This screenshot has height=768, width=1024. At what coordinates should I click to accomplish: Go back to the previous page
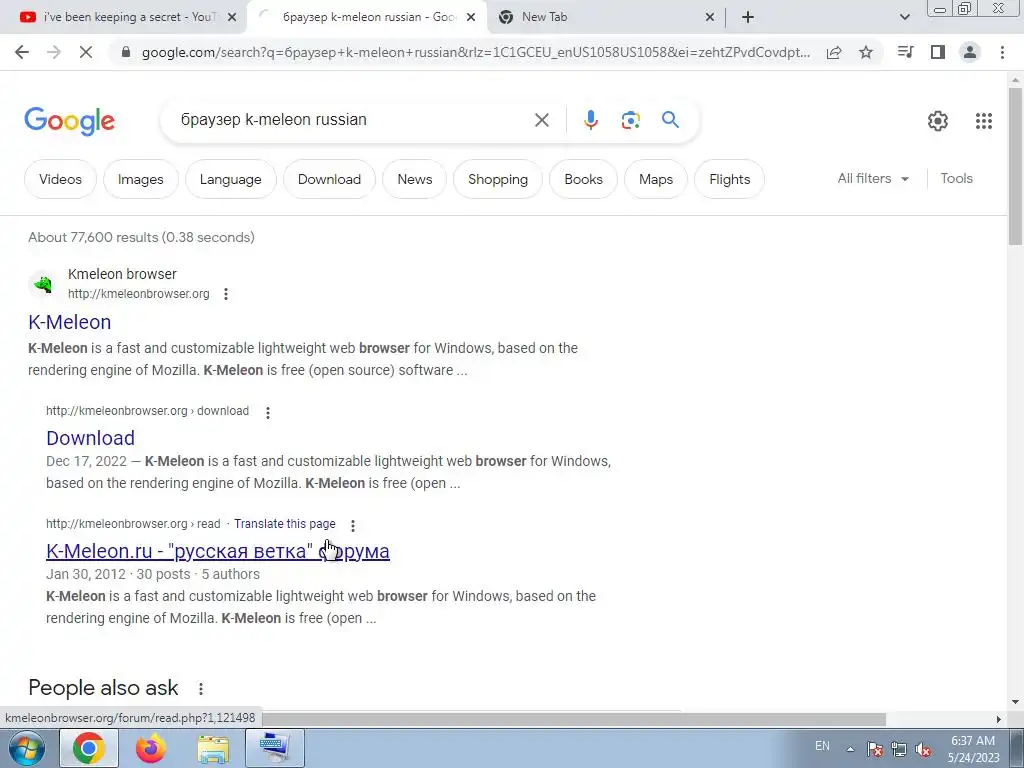pyautogui.click(x=22, y=52)
